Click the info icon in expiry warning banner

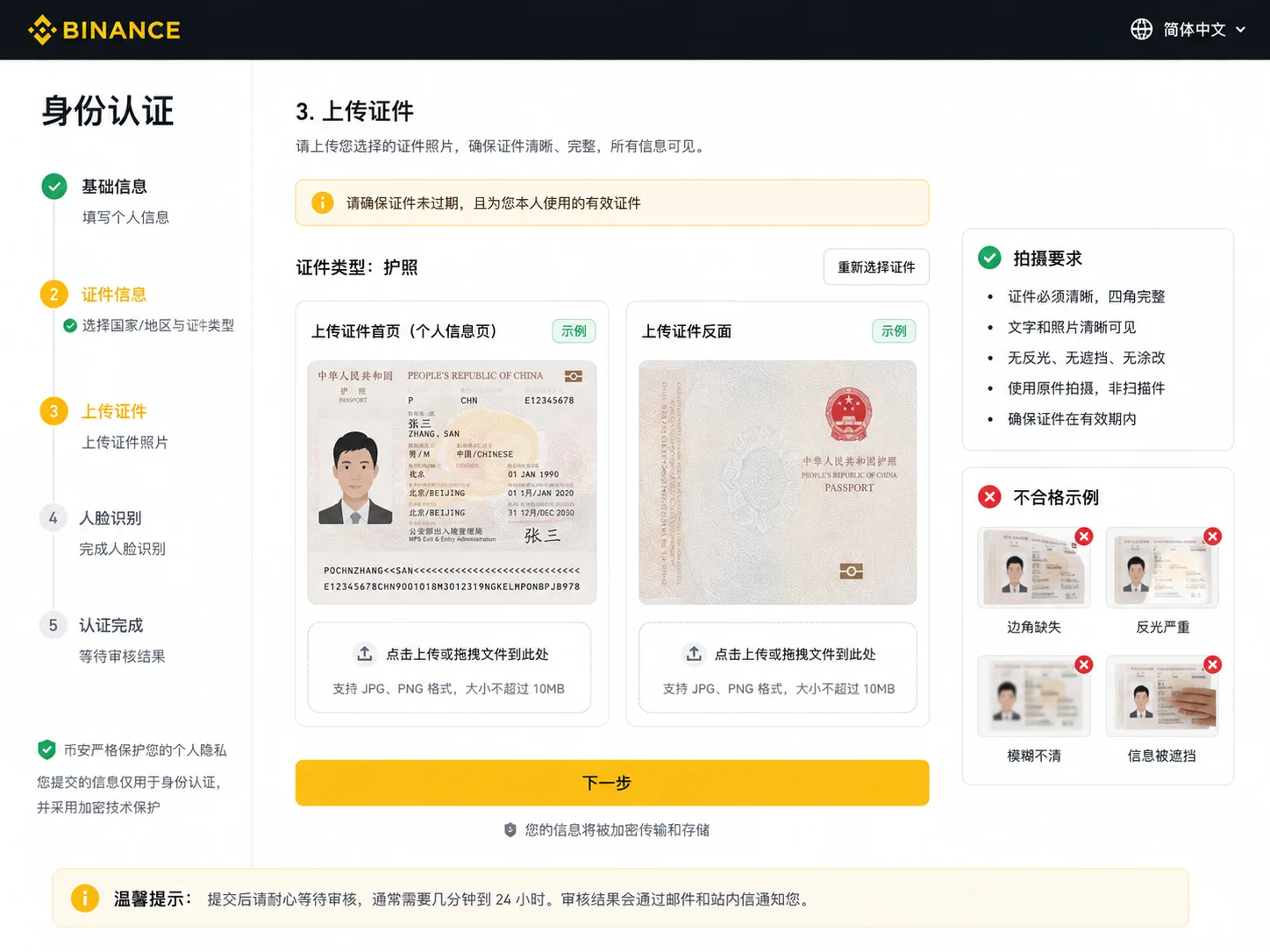coord(323,202)
